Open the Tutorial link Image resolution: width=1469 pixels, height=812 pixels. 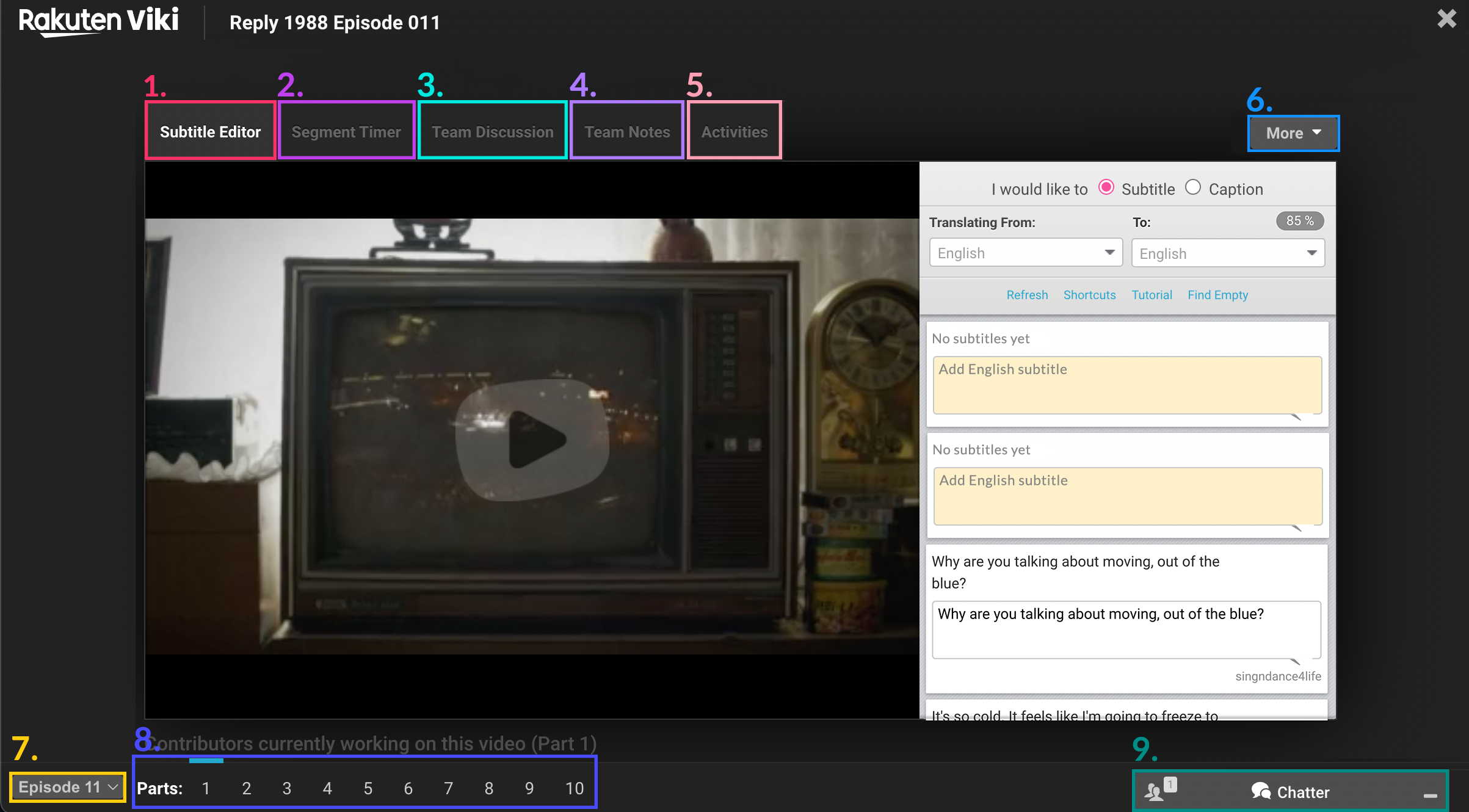point(1152,295)
